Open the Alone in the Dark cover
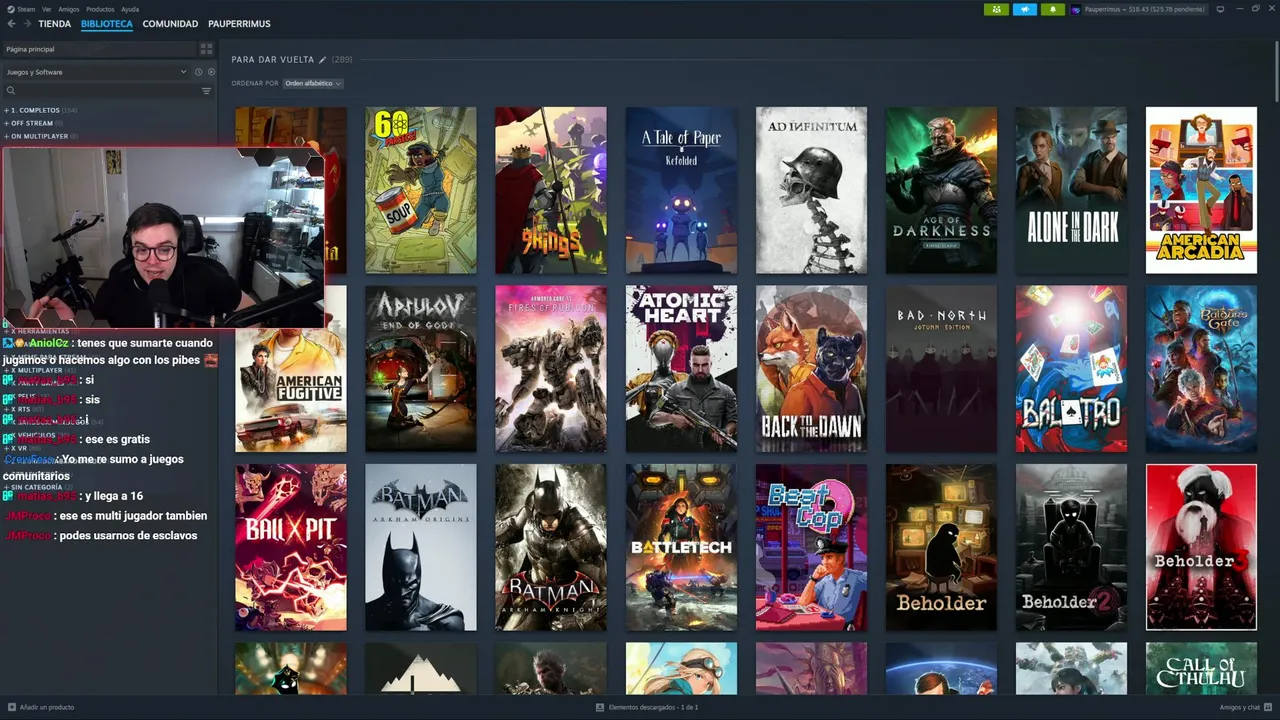 [1071, 190]
